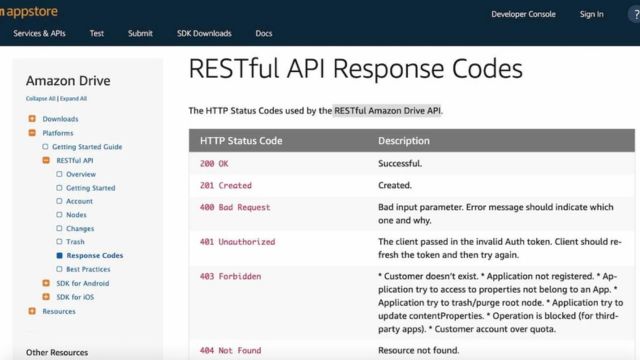Open the Trash sidebar page
Image resolution: width=640 pixels, height=360 pixels.
click(75, 242)
